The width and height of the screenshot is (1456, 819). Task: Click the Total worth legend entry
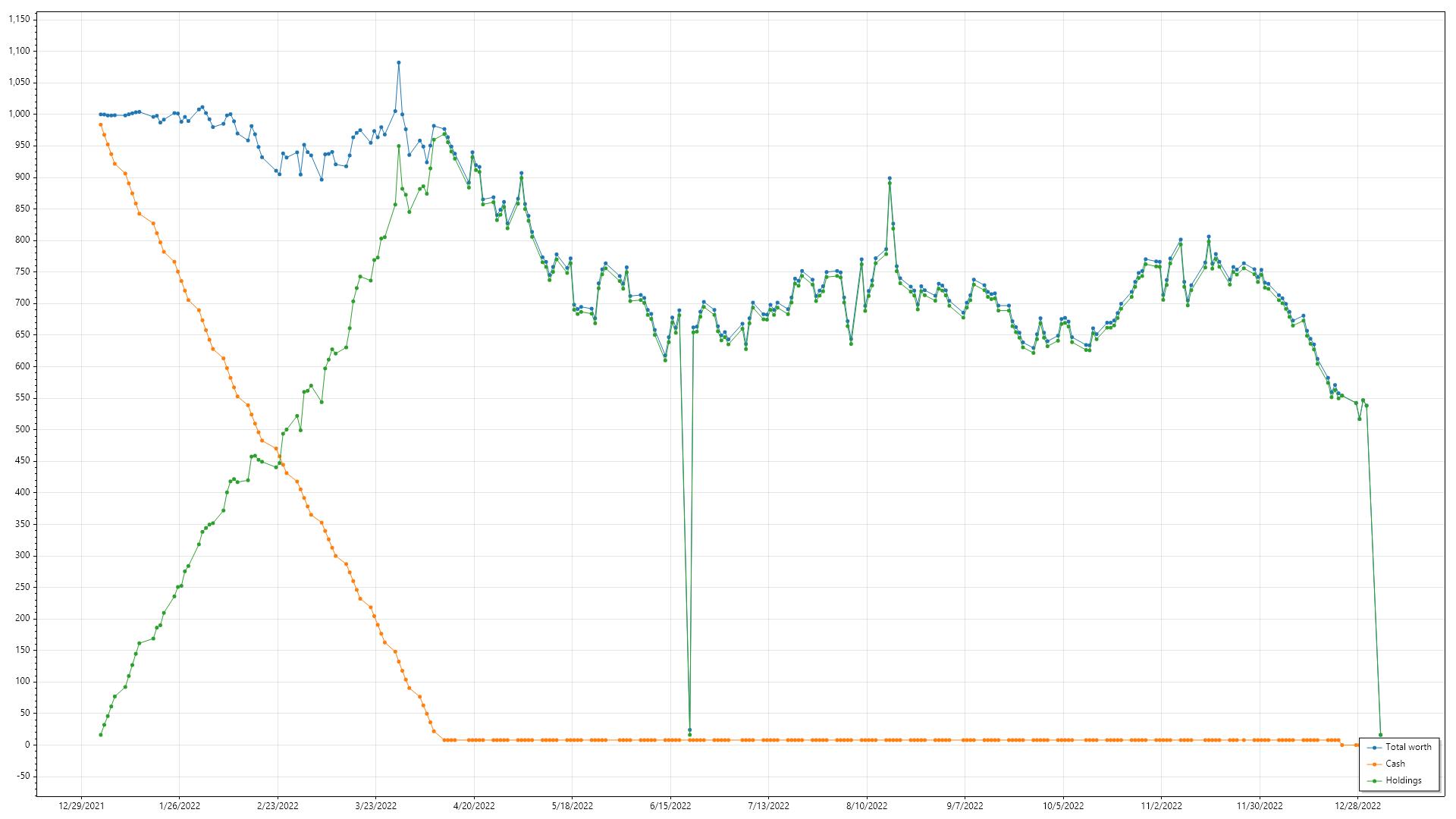(x=1408, y=747)
